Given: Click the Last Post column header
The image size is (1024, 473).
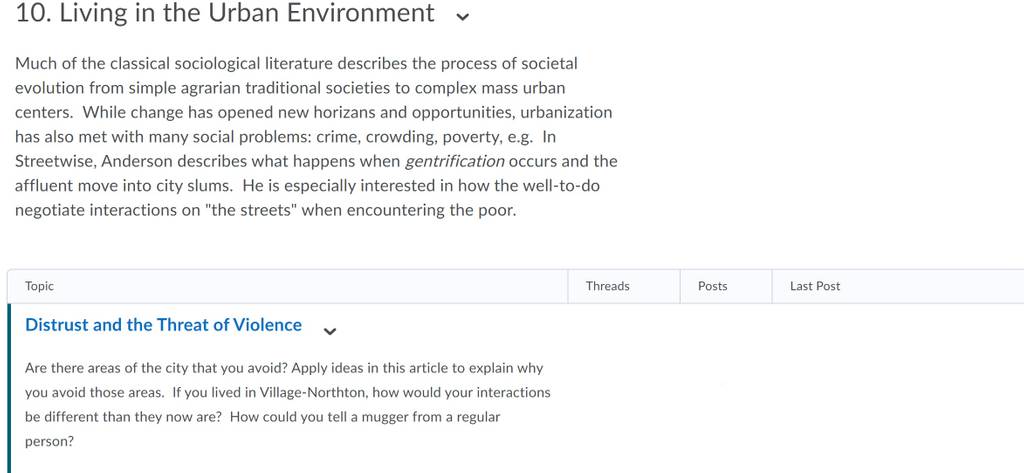Looking at the screenshot, I should (x=815, y=286).
